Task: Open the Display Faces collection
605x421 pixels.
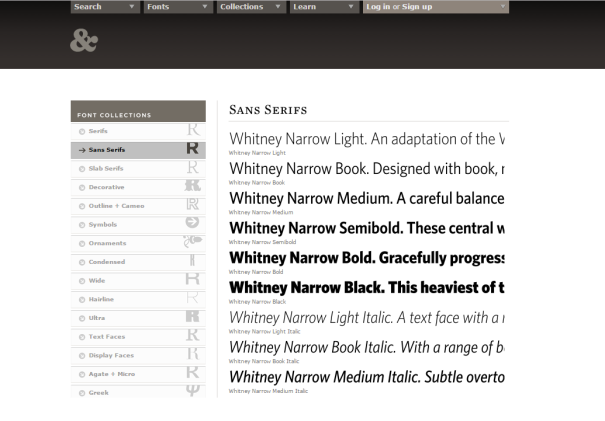Action: pyautogui.click(x=138, y=356)
